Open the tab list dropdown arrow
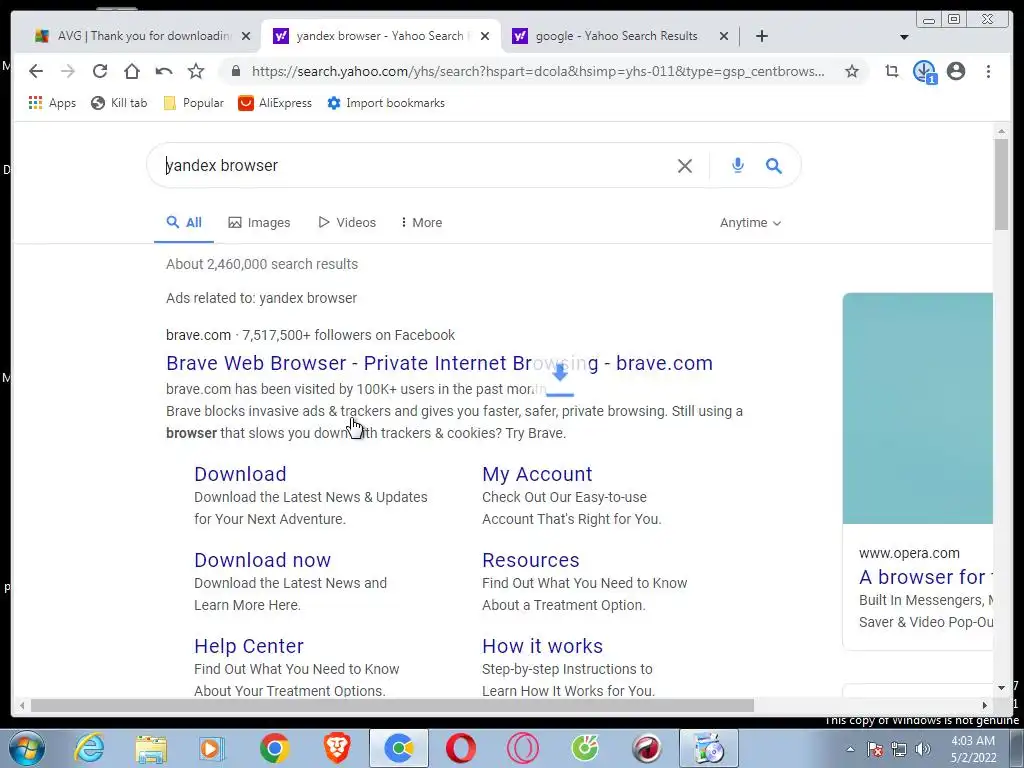 pyautogui.click(x=904, y=37)
